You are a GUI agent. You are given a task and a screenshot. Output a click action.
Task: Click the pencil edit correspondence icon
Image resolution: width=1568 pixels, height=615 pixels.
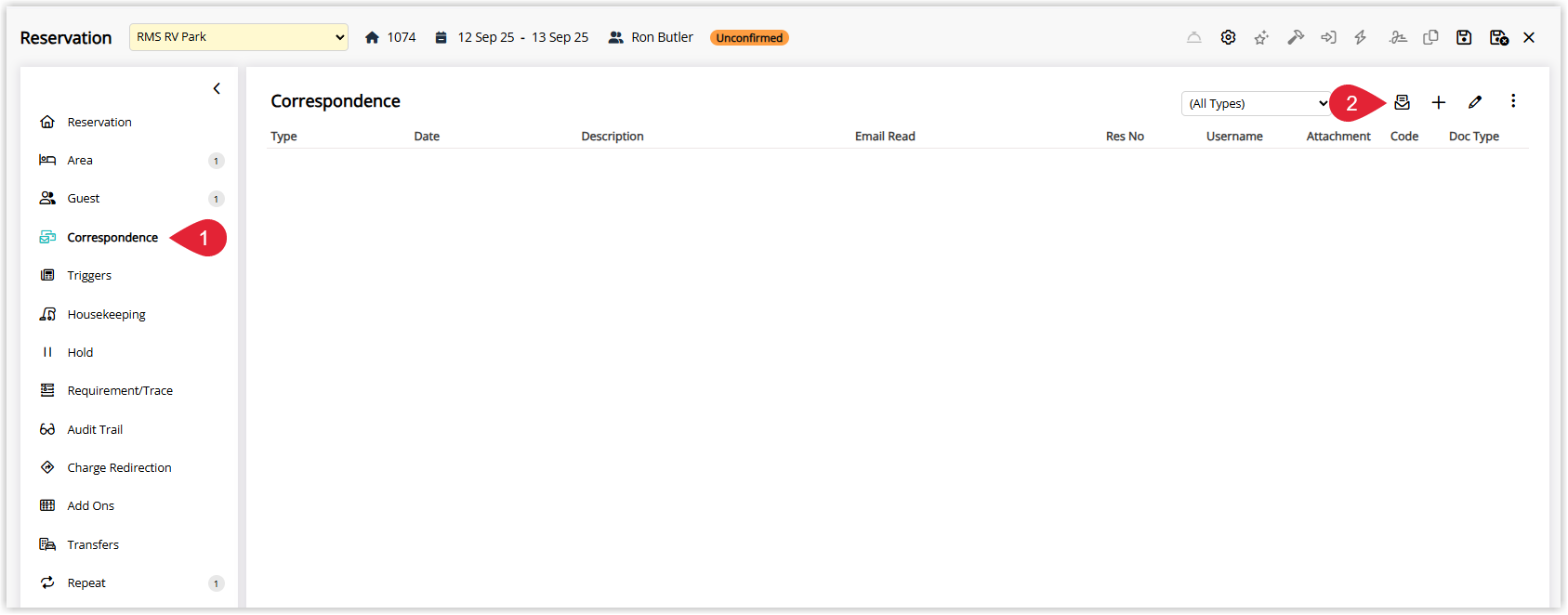click(x=1475, y=102)
